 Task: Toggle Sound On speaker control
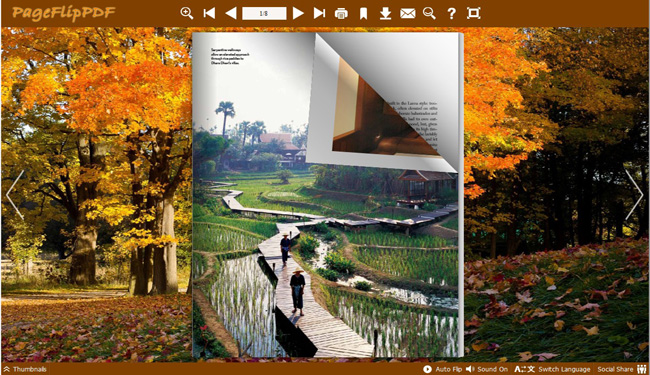487,369
